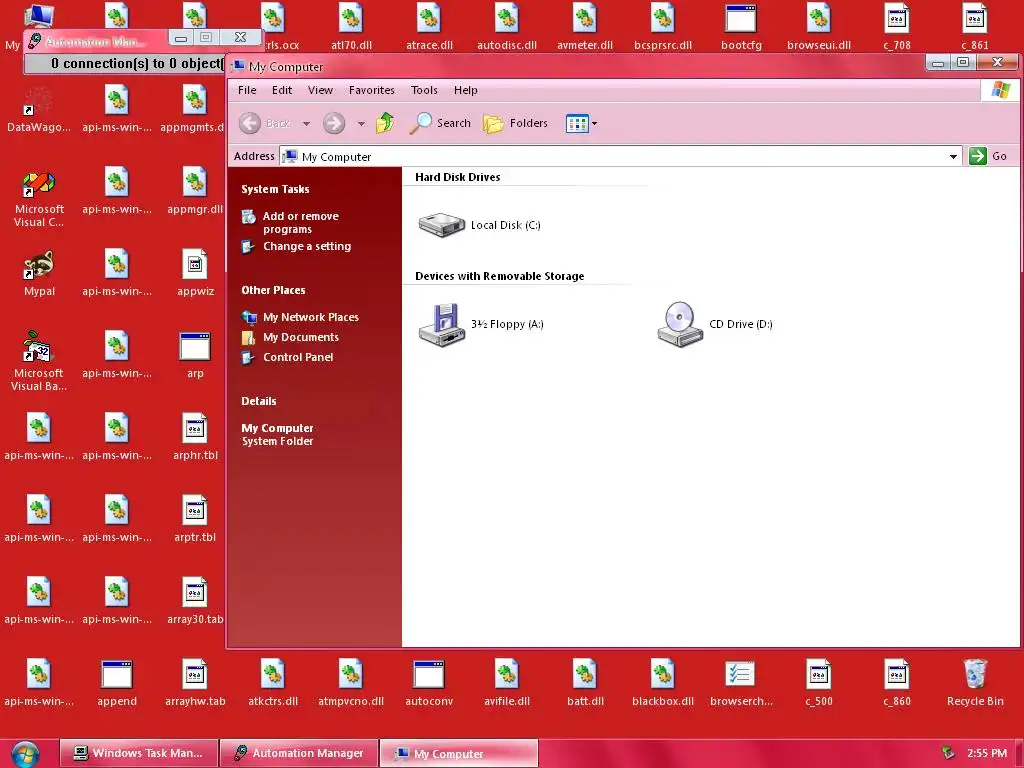Select the CD Drive (D:) icon
This screenshot has height=768, width=1024.
pos(716,324)
